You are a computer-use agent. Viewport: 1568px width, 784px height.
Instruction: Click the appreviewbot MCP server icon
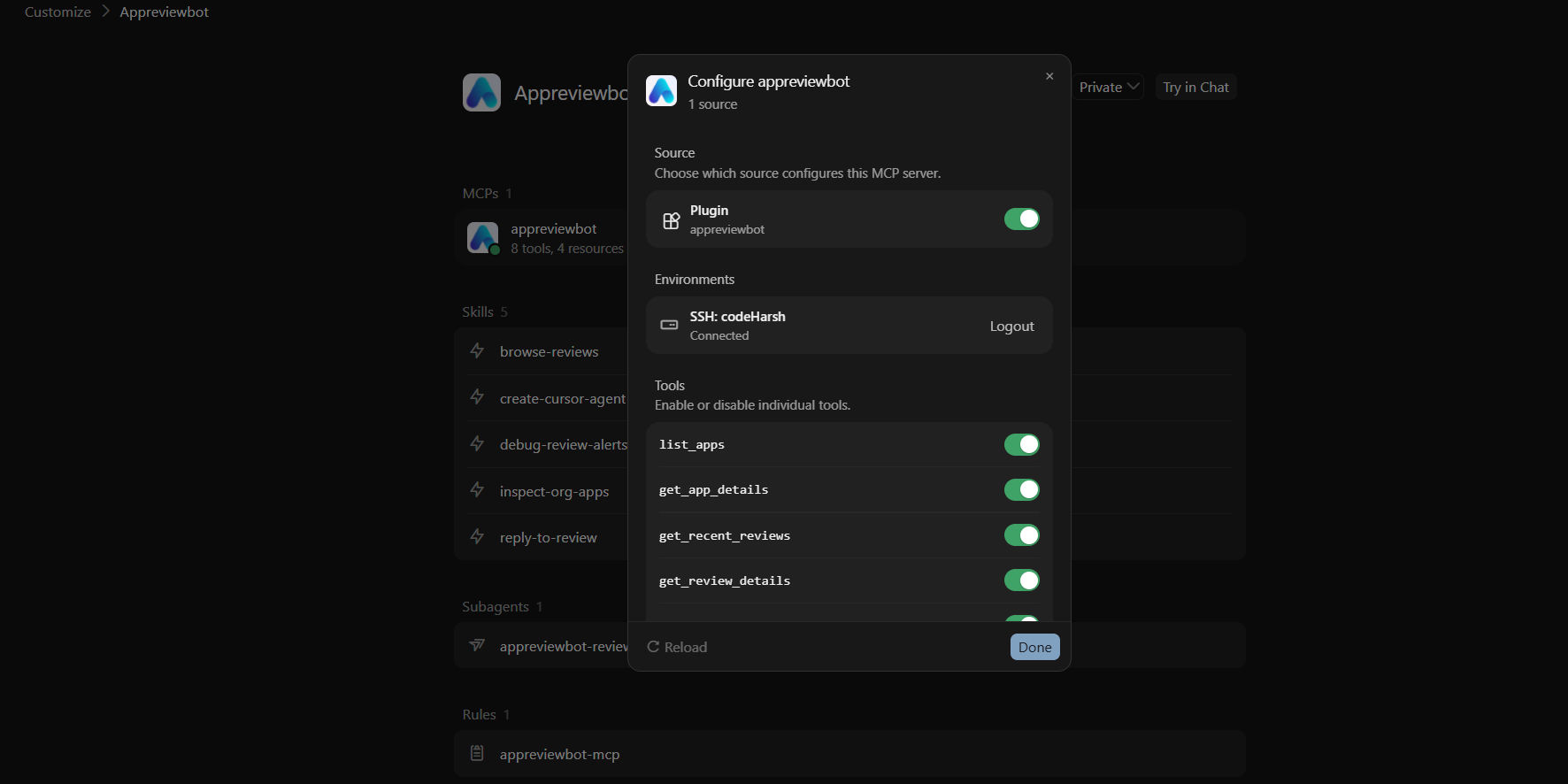pos(482,237)
